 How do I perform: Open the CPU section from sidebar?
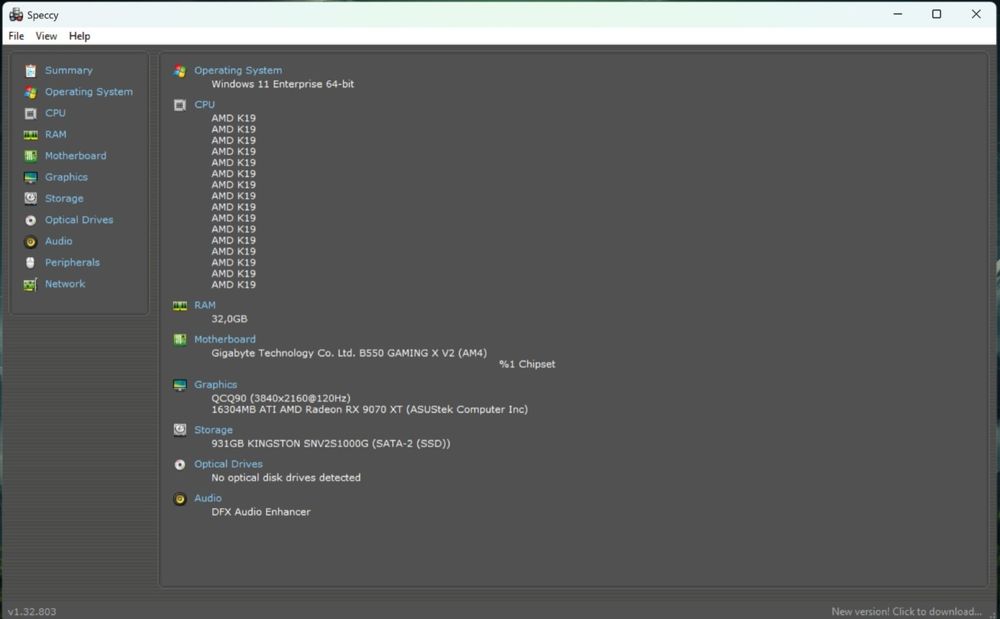pyautogui.click(x=55, y=113)
